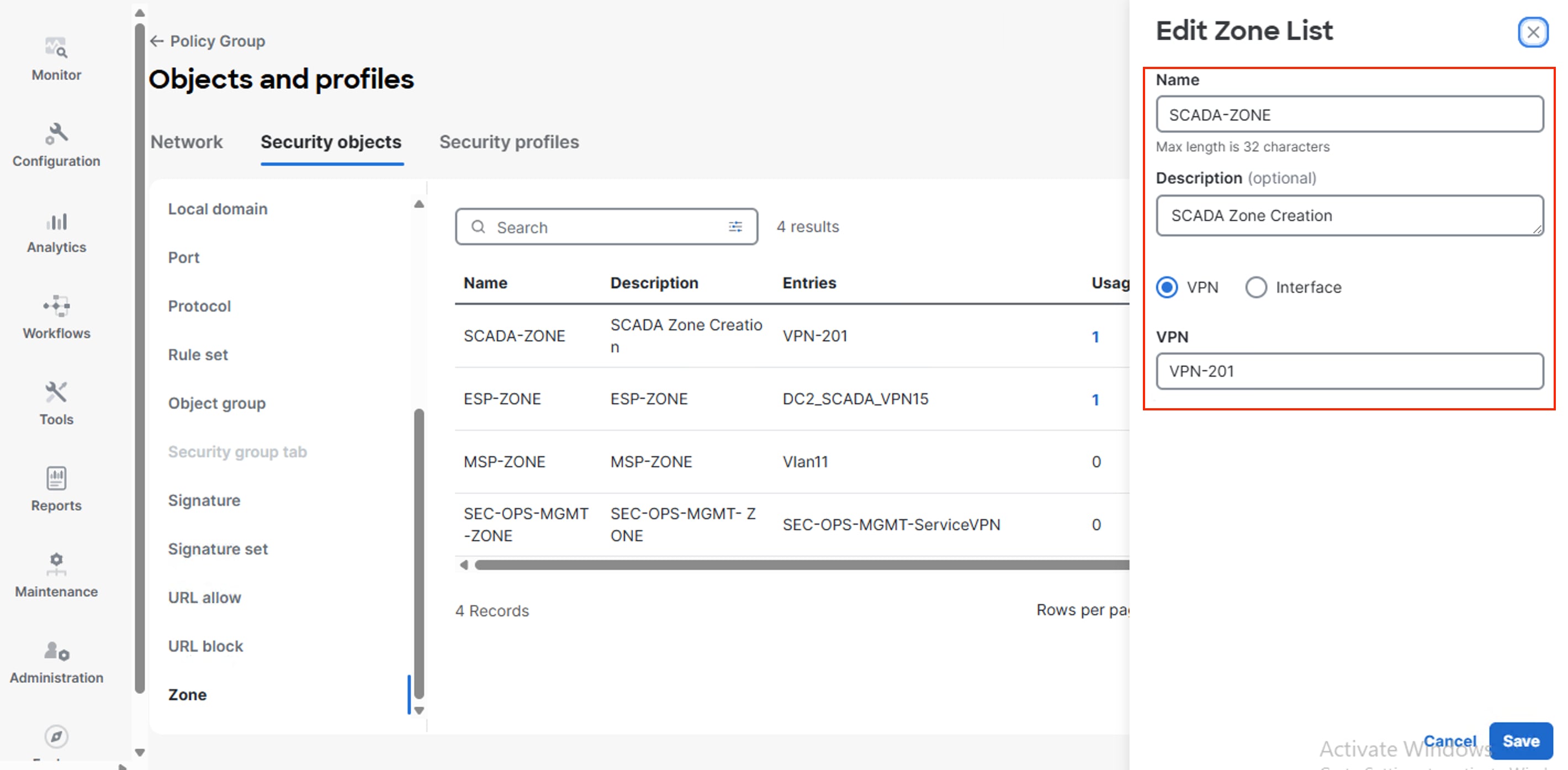Click the zone Search input box
1568x770 pixels.
pyautogui.click(x=606, y=226)
